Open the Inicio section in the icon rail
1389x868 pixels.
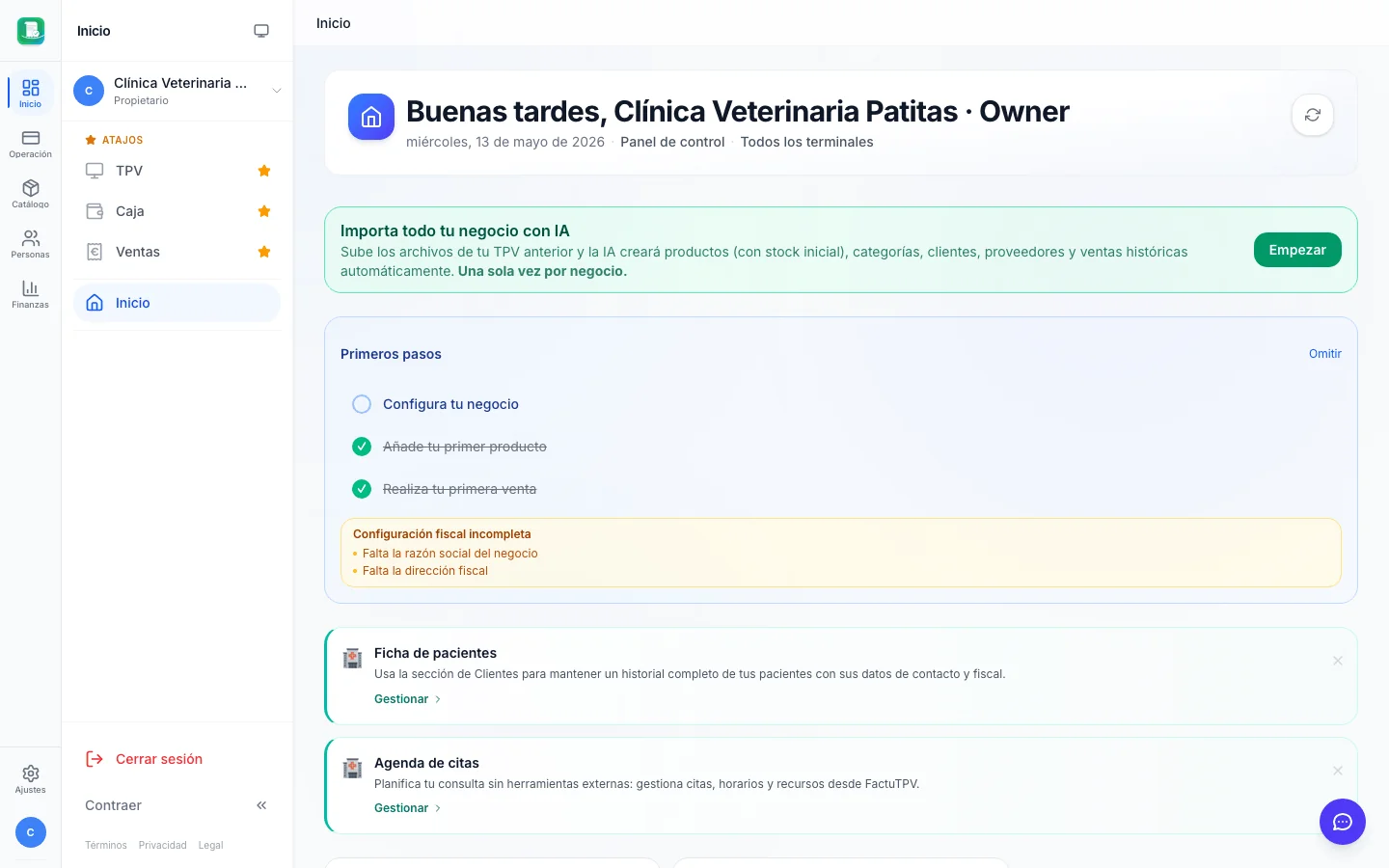[31, 93]
